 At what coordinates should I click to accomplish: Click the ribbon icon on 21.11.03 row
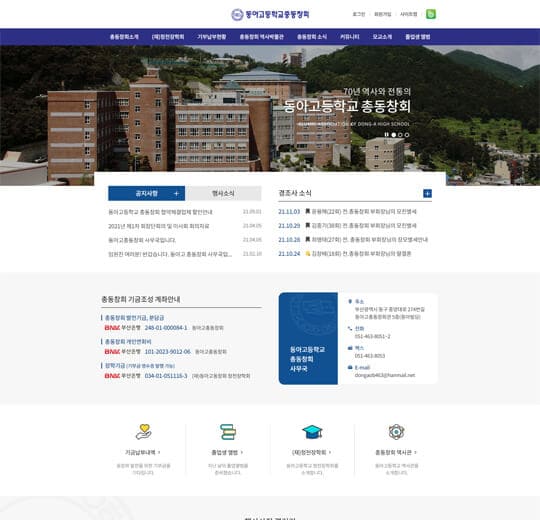tap(308, 211)
